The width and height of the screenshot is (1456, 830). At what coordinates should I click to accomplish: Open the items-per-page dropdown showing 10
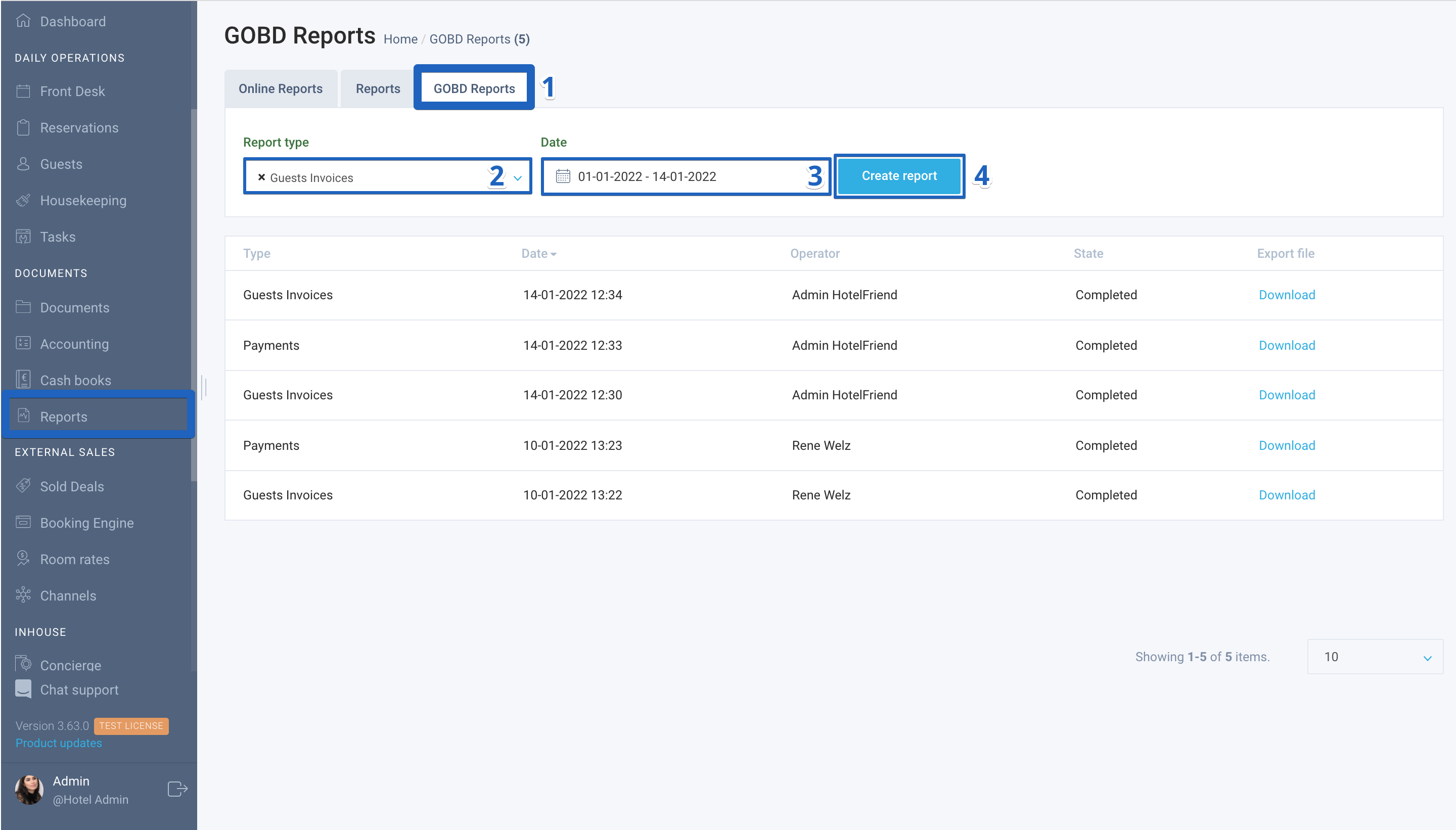pos(1375,656)
